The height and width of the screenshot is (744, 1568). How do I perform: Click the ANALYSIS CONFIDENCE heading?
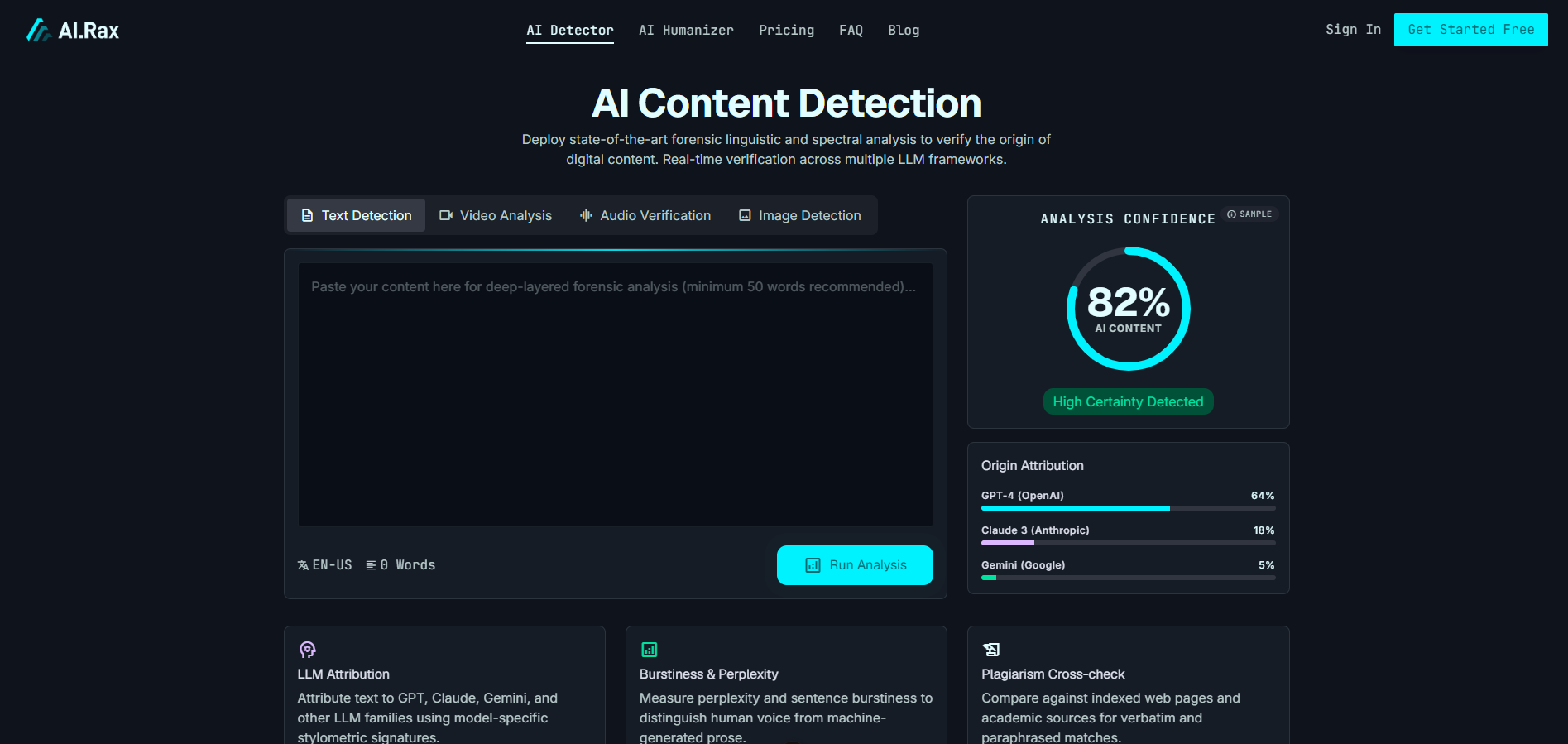[1128, 219]
